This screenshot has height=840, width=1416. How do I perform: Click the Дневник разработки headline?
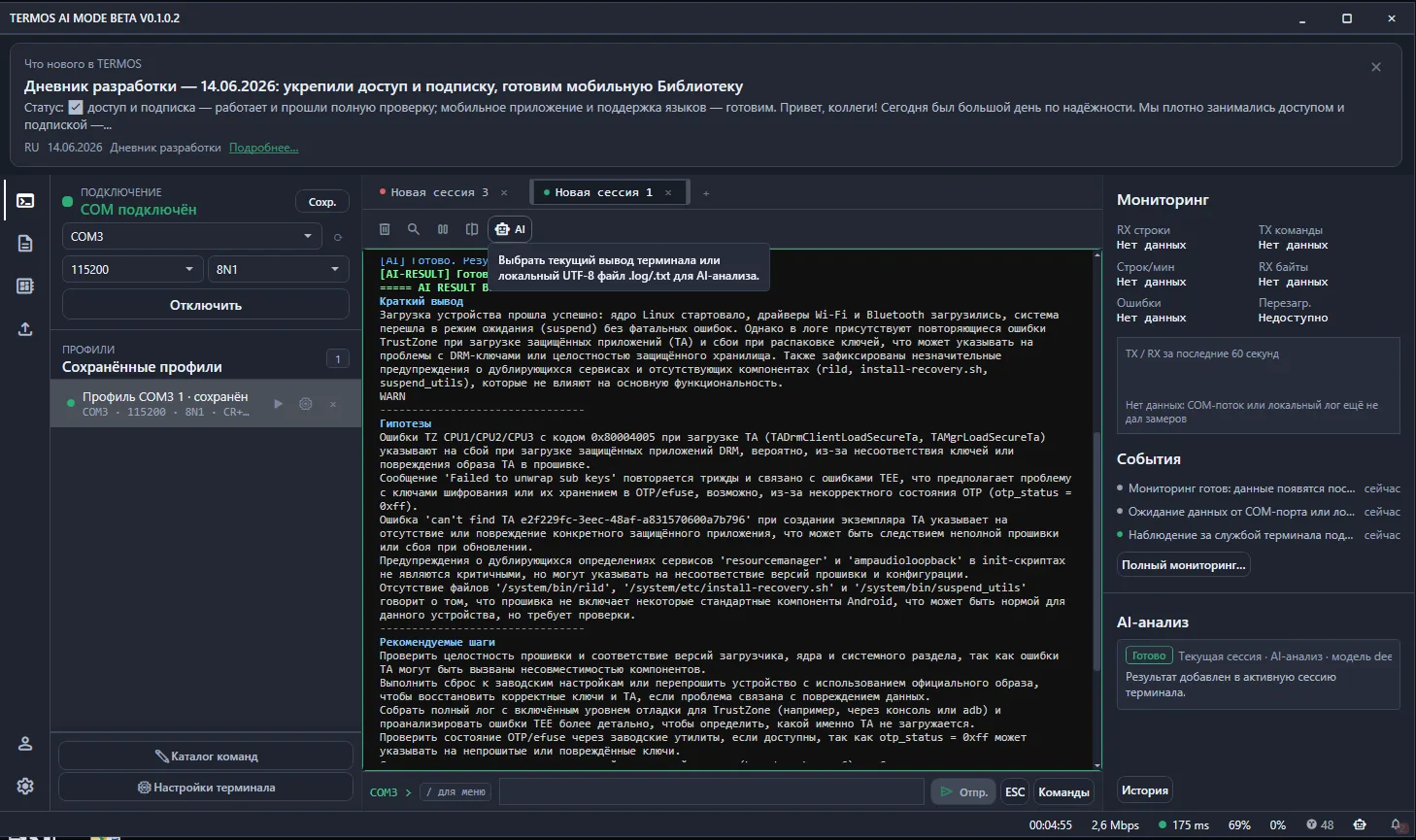pos(384,86)
